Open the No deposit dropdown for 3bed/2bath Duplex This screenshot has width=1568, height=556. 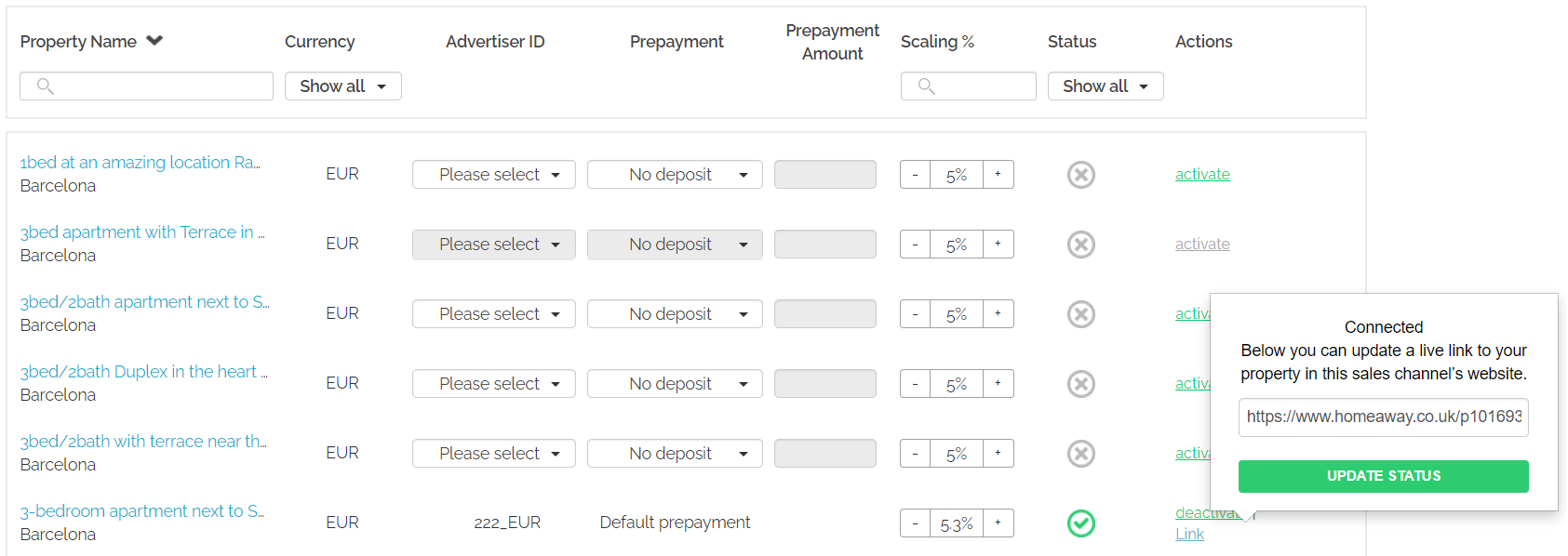pos(675,384)
